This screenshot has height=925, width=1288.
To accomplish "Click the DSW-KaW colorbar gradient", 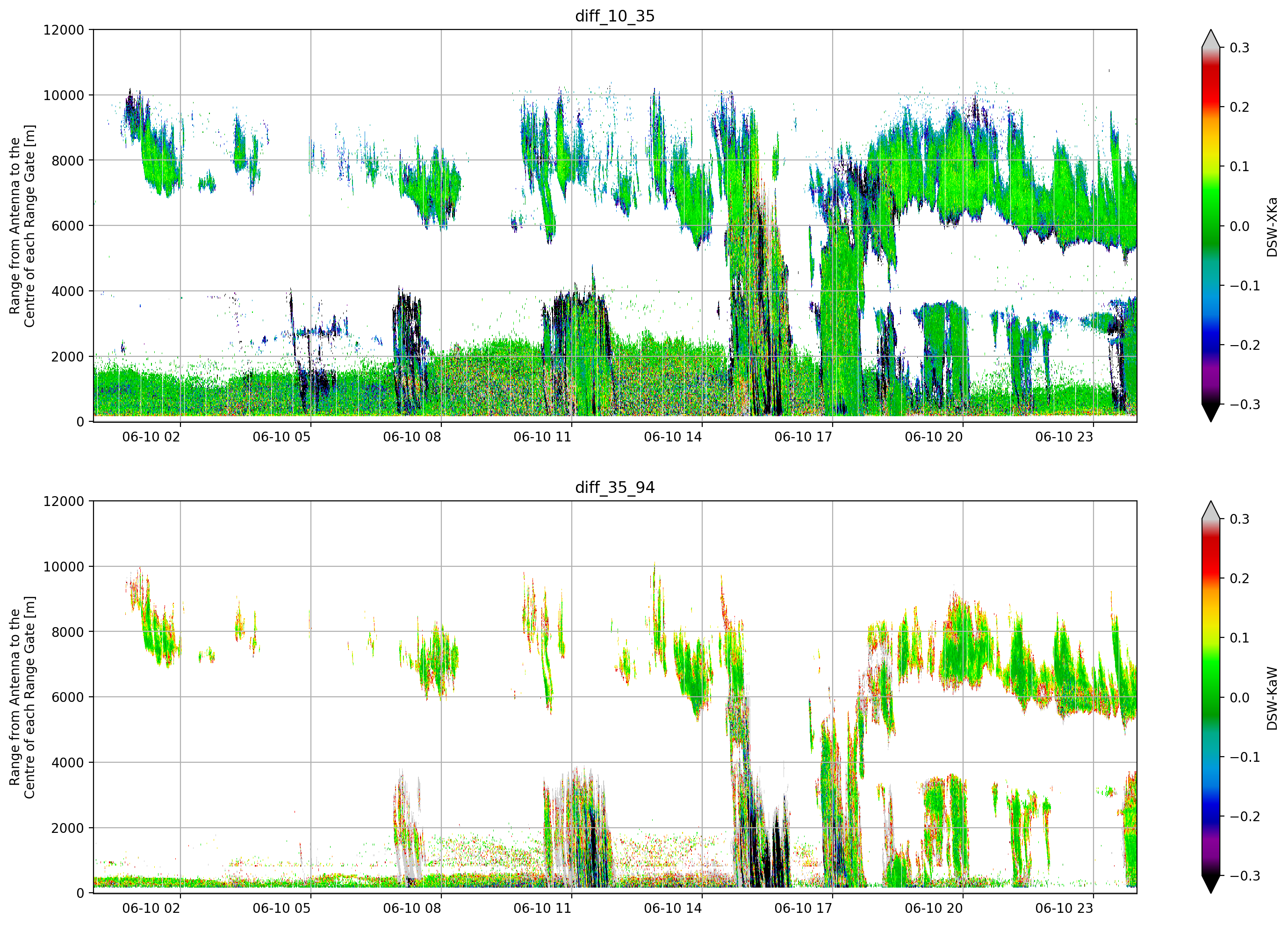I will click(x=1211, y=697).
